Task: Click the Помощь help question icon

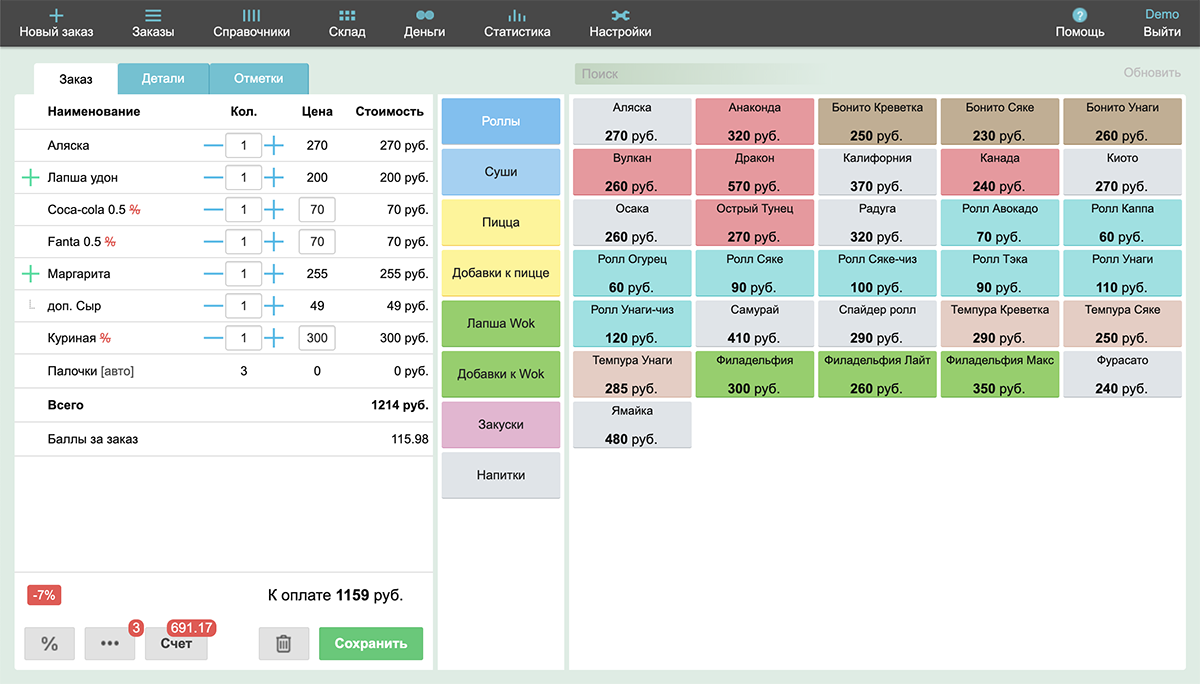Action: 1080,15
